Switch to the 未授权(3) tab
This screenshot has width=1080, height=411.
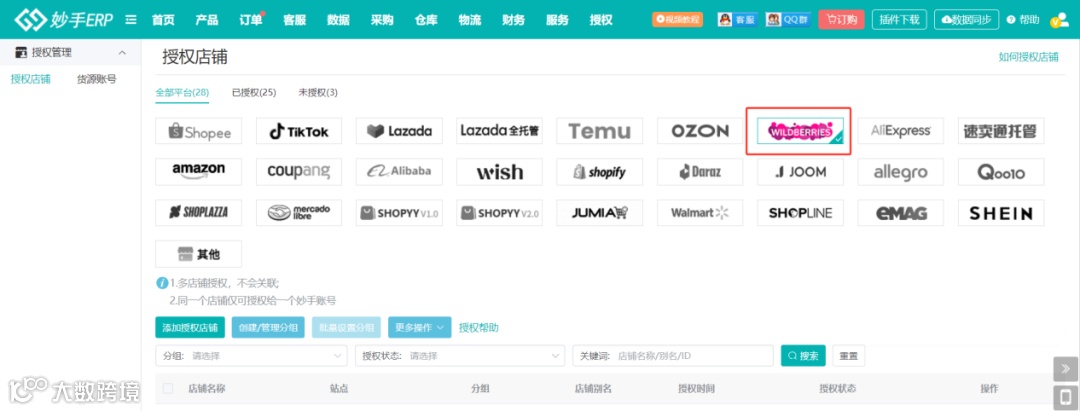coord(318,92)
